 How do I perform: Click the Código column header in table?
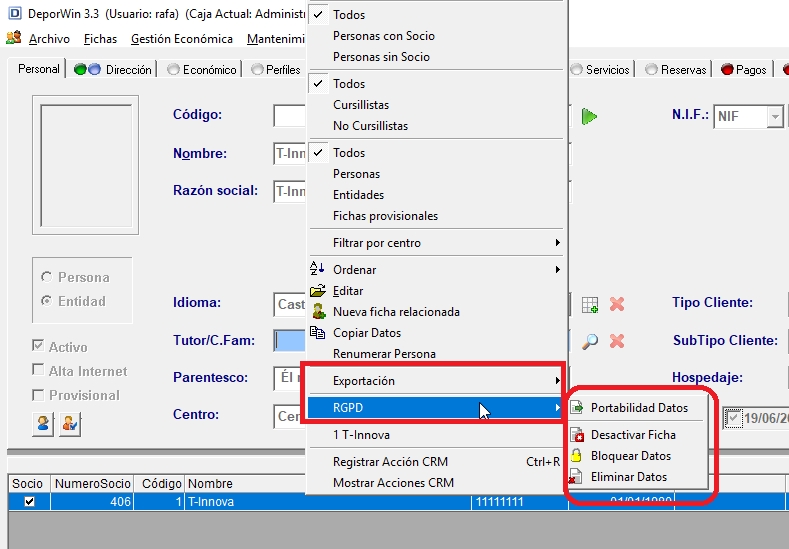point(161,484)
